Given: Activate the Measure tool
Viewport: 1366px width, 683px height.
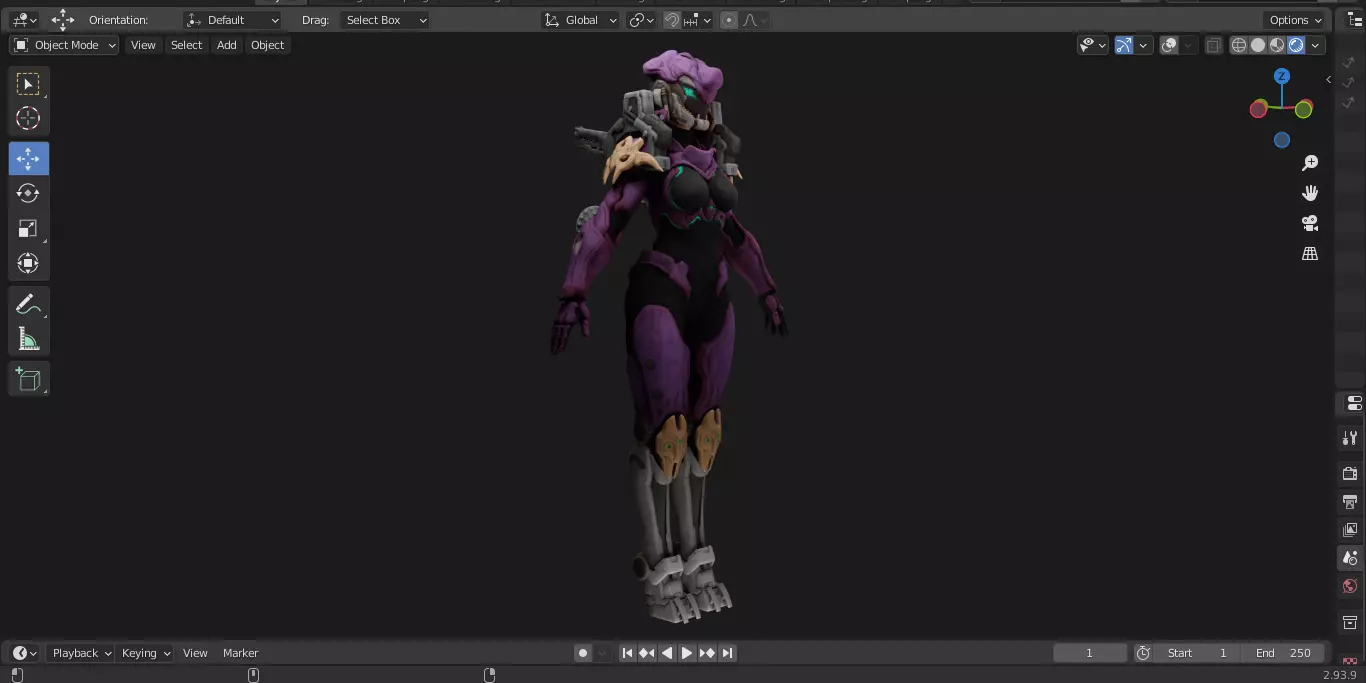Looking at the screenshot, I should point(28,340).
